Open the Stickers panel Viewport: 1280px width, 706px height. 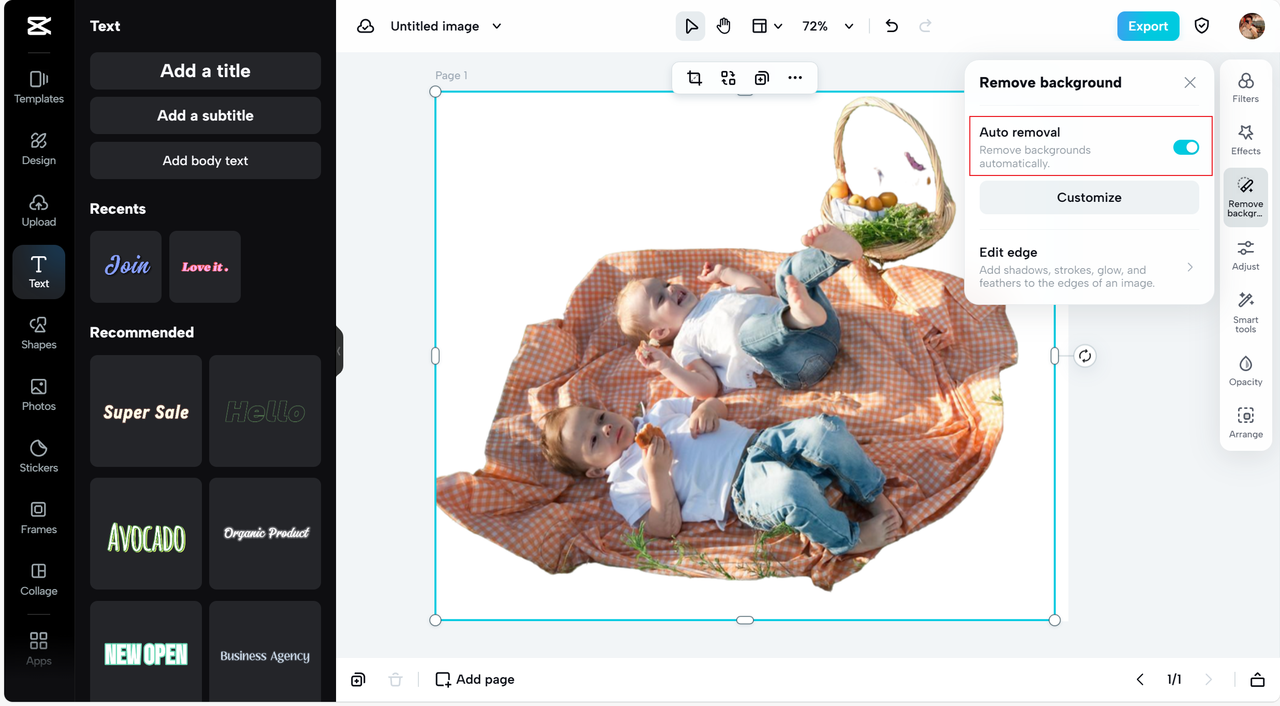39,457
